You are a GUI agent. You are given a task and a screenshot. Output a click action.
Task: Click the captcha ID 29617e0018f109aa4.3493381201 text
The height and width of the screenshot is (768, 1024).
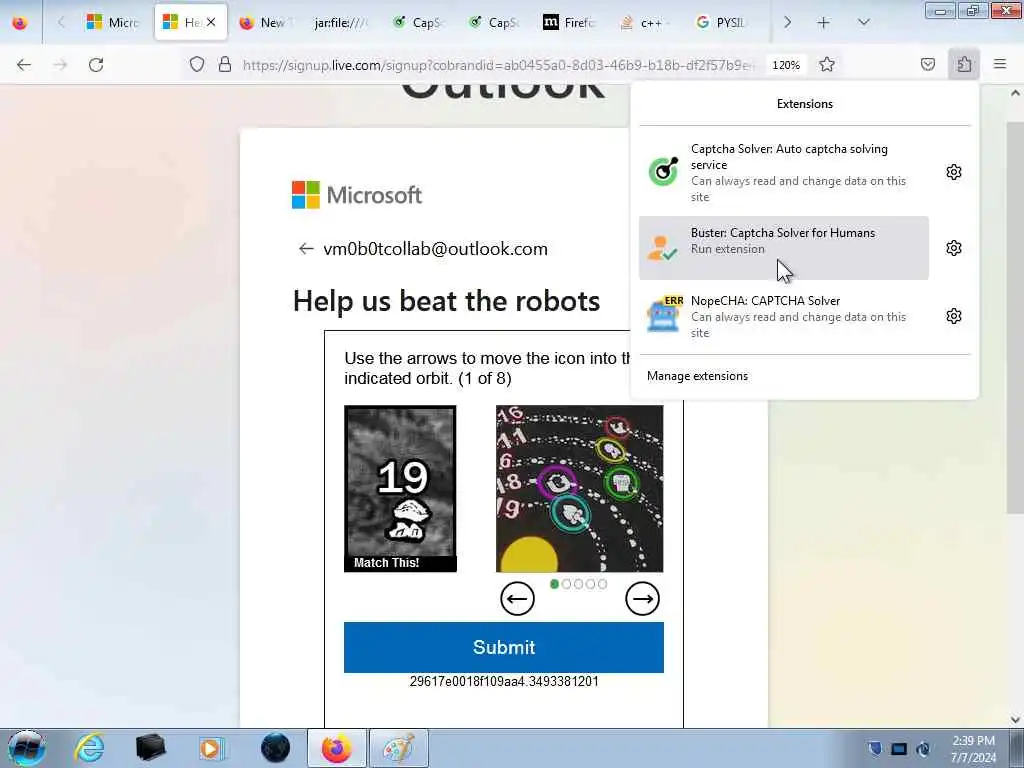click(504, 681)
